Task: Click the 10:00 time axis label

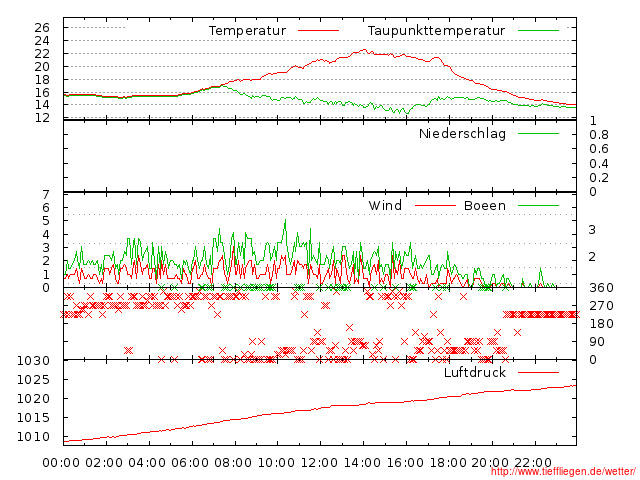Action: pyautogui.click(x=276, y=463)
